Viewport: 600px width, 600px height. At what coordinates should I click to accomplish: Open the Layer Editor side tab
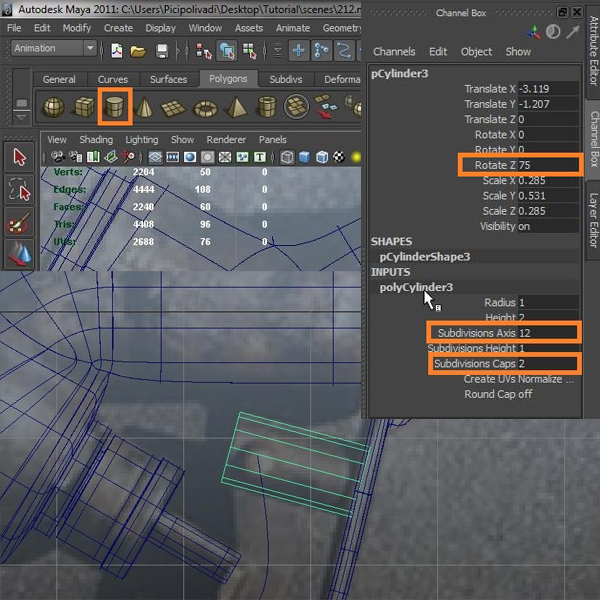pos(593,220)
